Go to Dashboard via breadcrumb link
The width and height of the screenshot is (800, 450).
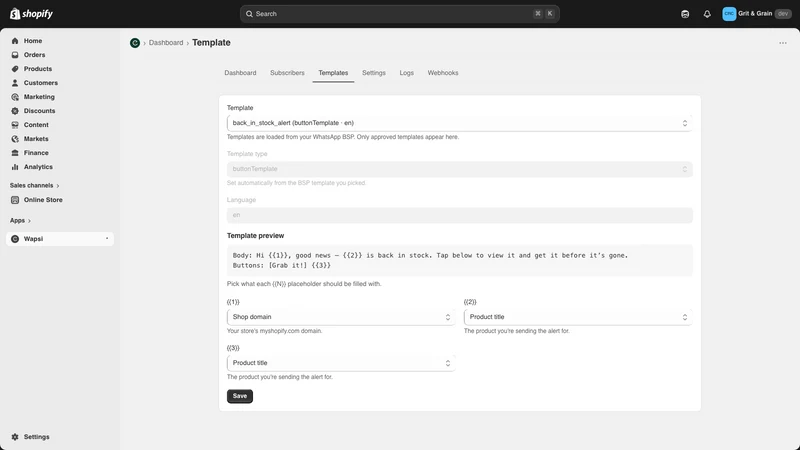pos(166,43)
